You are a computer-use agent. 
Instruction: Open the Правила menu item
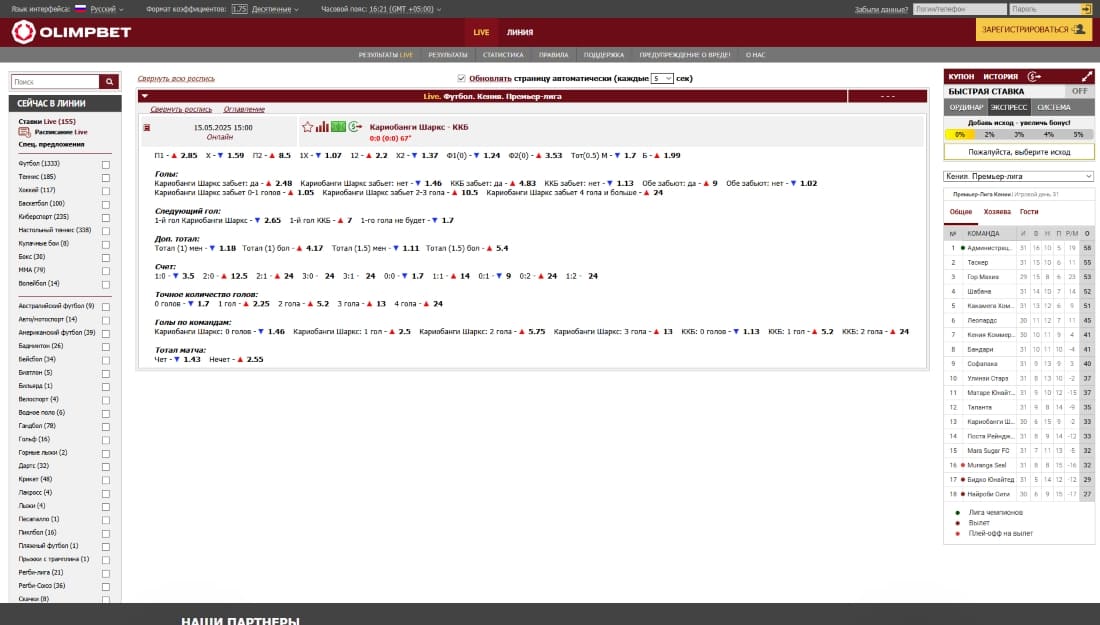coord(554,55)
